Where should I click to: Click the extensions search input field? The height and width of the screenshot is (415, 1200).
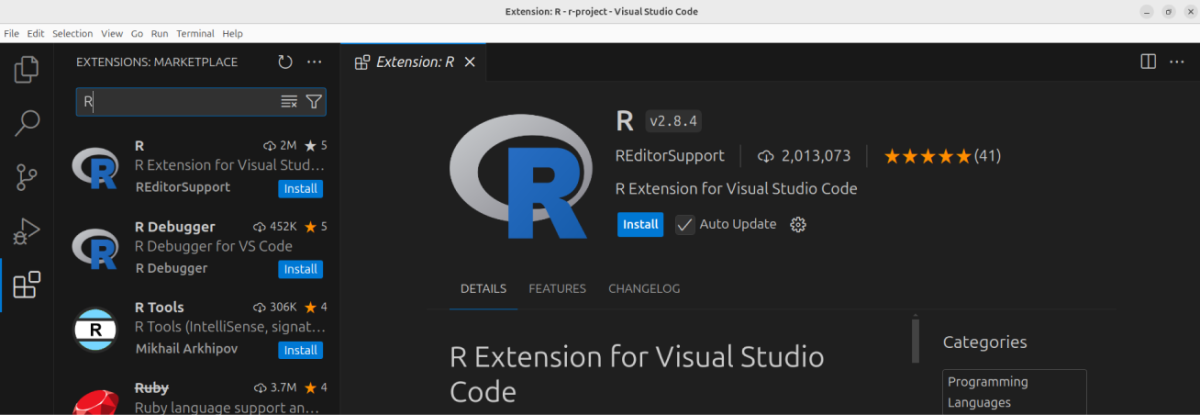175,101
